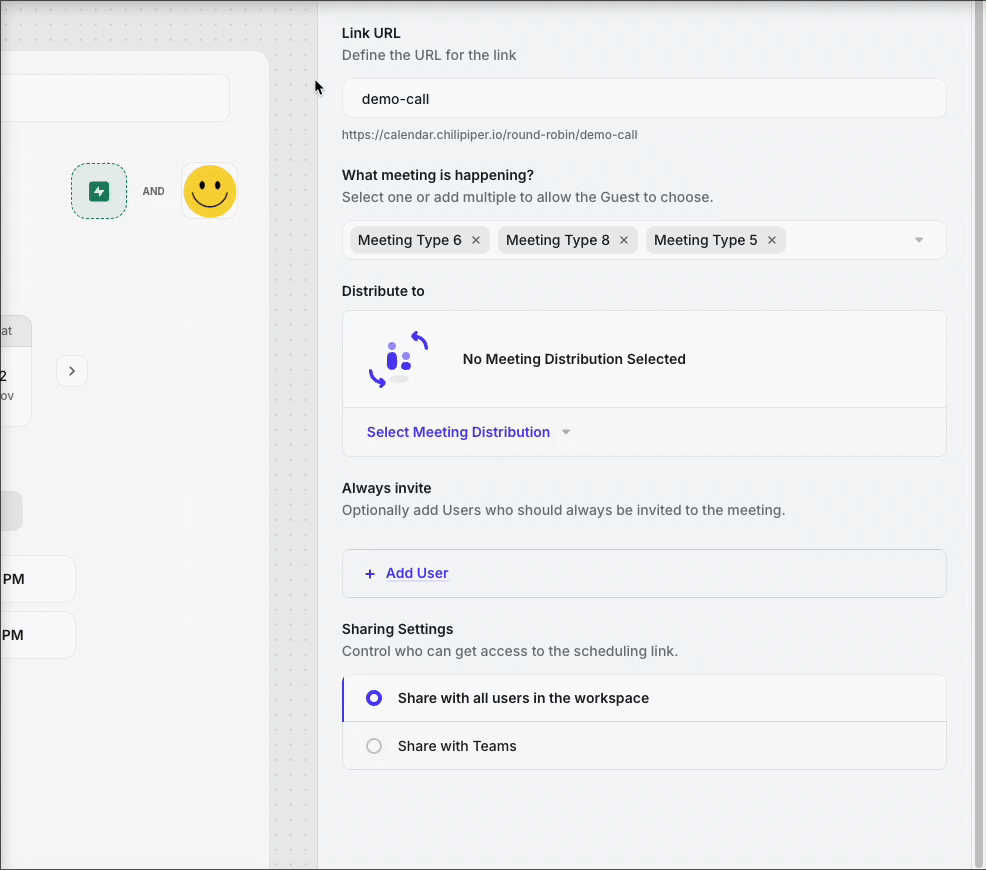Remove the Meeting Type 5 tag
The height and width of the screenshot is (870, 986).
pos(772,240)
